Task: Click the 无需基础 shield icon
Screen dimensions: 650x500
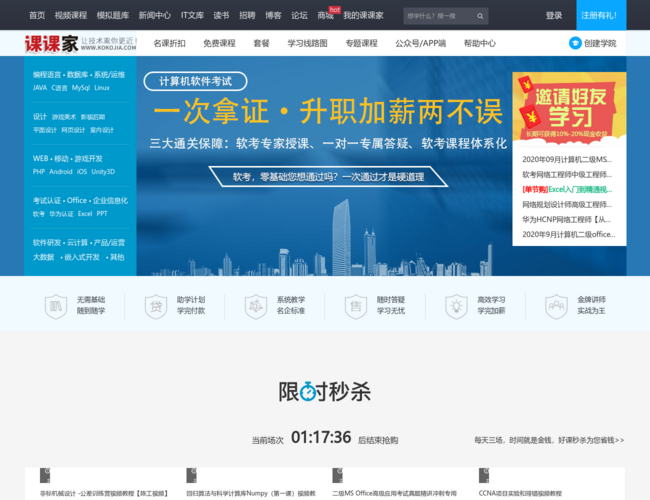Action: [56, 306]
